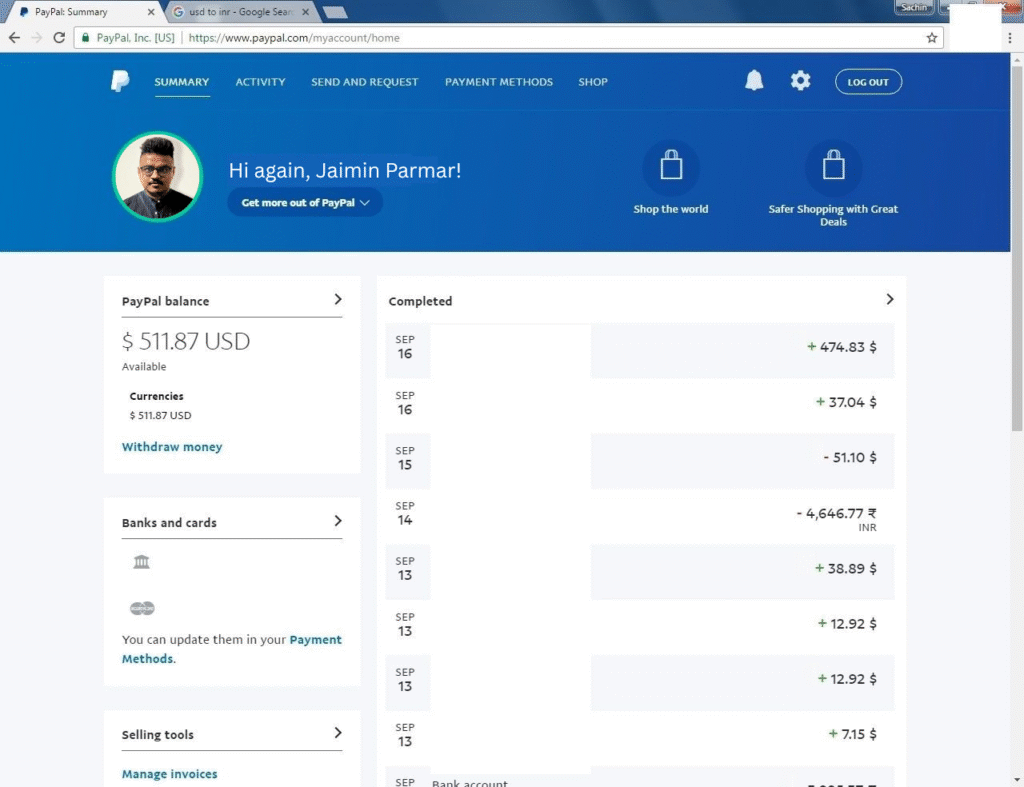Open the notifications bell icon

[754, 82]
